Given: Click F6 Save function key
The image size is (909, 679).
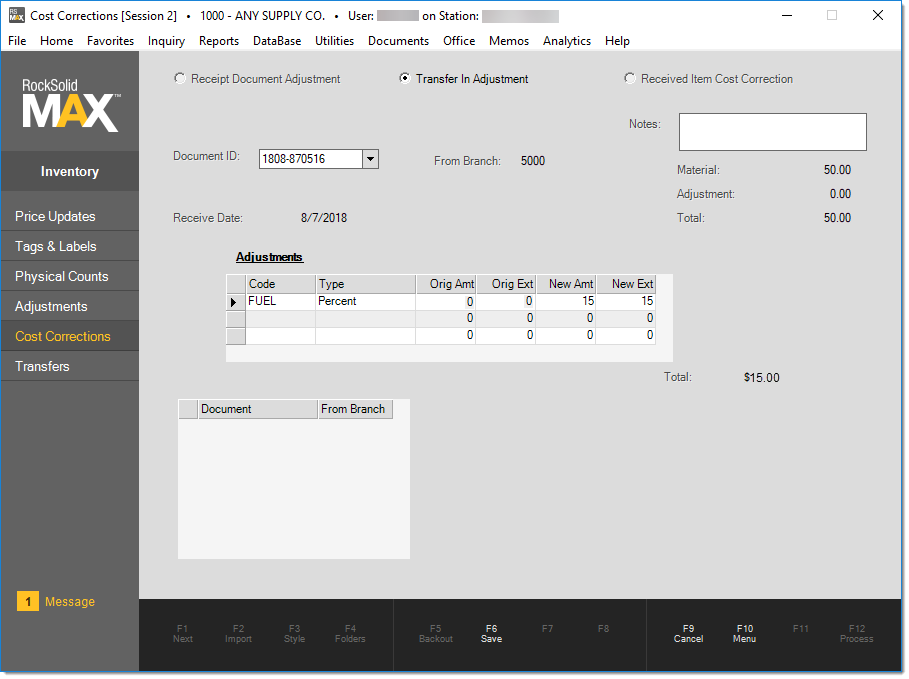Looking at the screenshot, I should [x=491, y=634].
